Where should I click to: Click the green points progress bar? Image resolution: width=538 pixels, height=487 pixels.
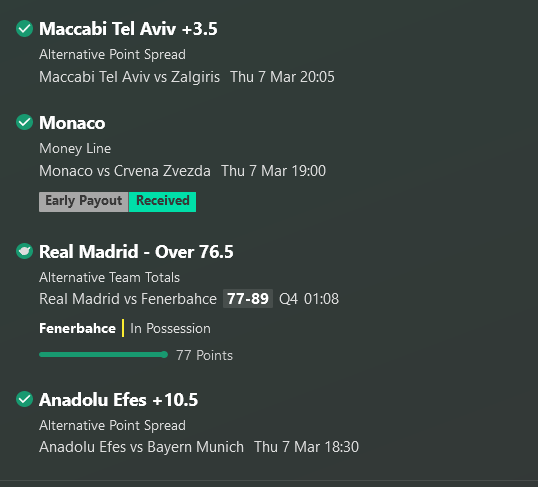[x=104, y=355]
